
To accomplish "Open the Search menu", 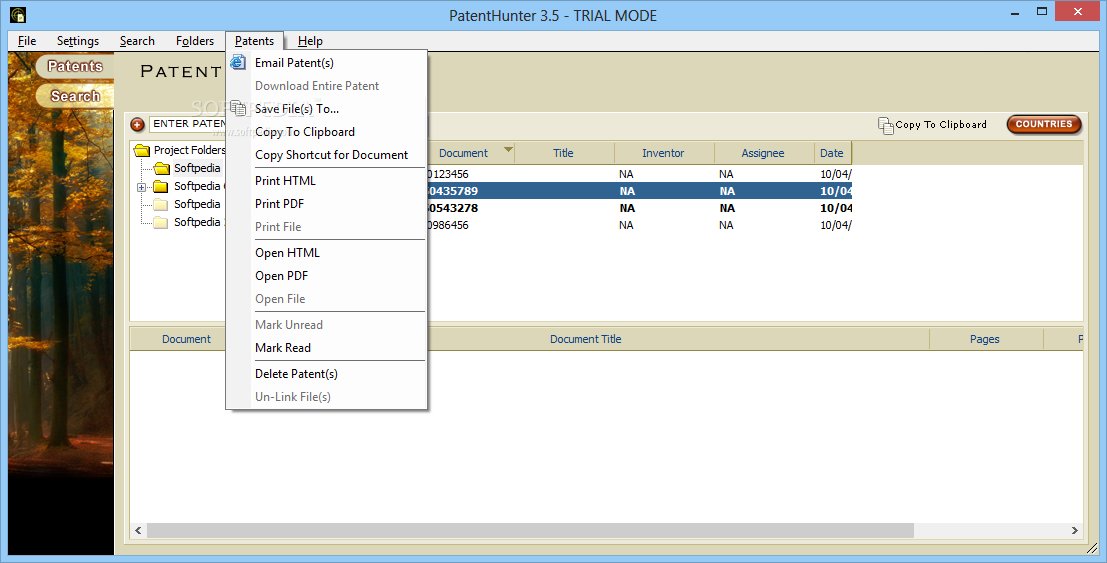I will pyautogui.click(x=137, y=41).
